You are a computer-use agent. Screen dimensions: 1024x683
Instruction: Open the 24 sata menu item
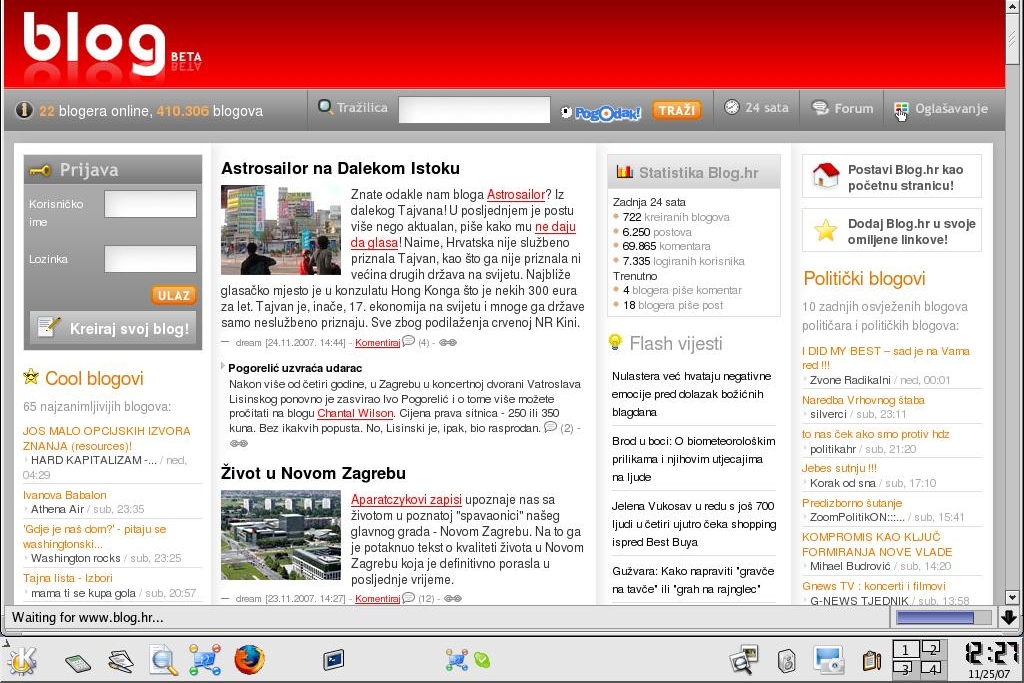757,108
